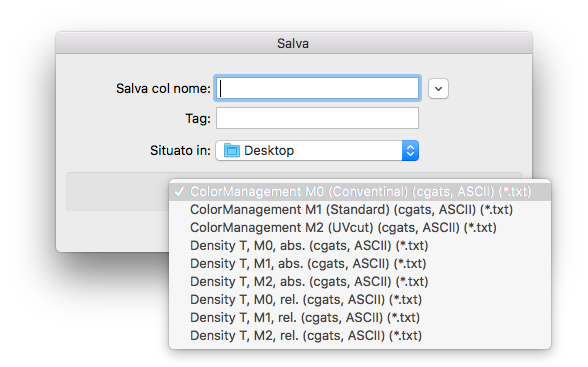Click the Salva col nome label
The height and width of the screenshot is (367, 588).
tap(163, 89)
